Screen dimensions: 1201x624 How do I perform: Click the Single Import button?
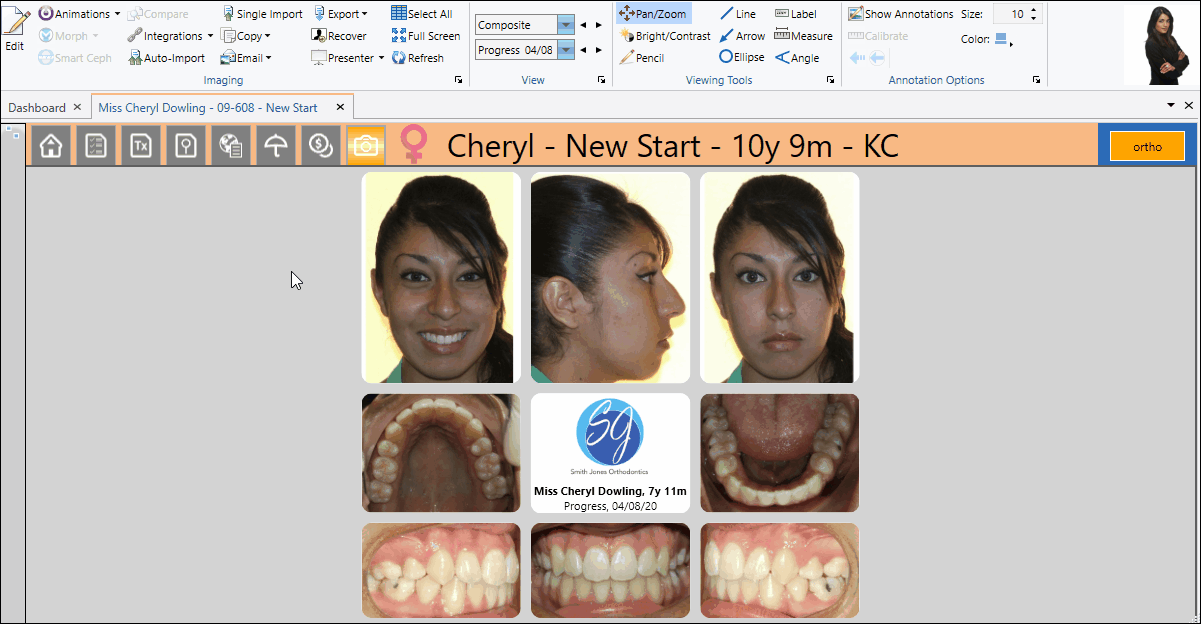pyautogui.click(x=262, y=14)
